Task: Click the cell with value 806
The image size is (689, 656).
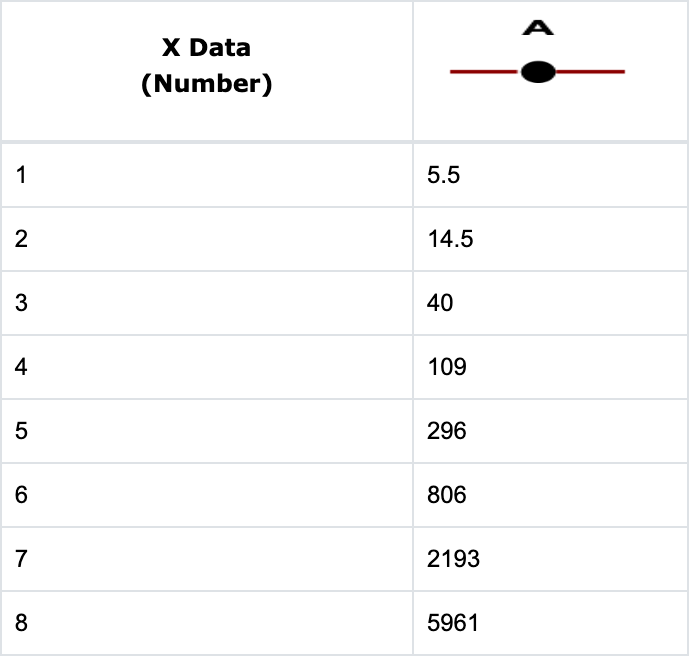Action: click(x=446, y=495)
